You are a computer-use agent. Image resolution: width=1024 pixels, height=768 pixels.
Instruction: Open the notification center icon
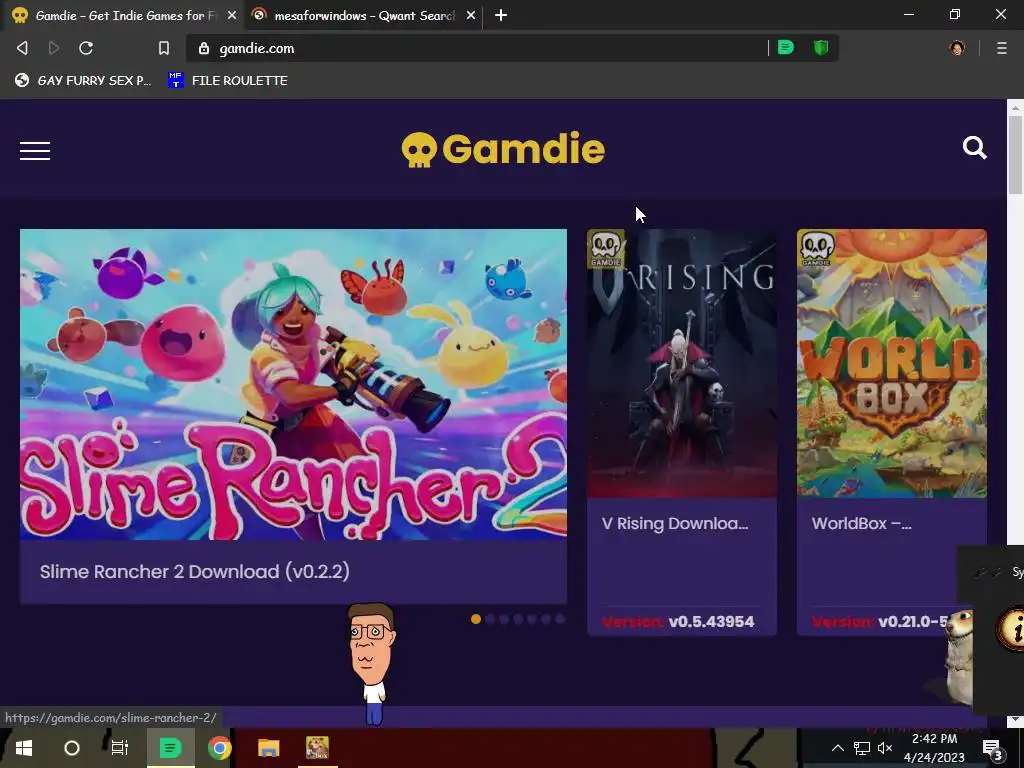click(x=992, y=748)
